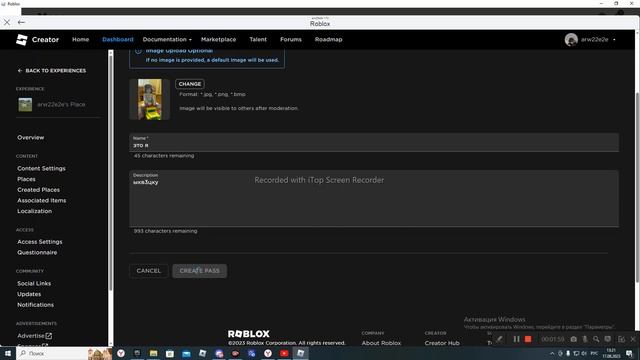Viewport: 640px width, 360px height.
Task: Open the Forums tab
Action: pos(291,40)
